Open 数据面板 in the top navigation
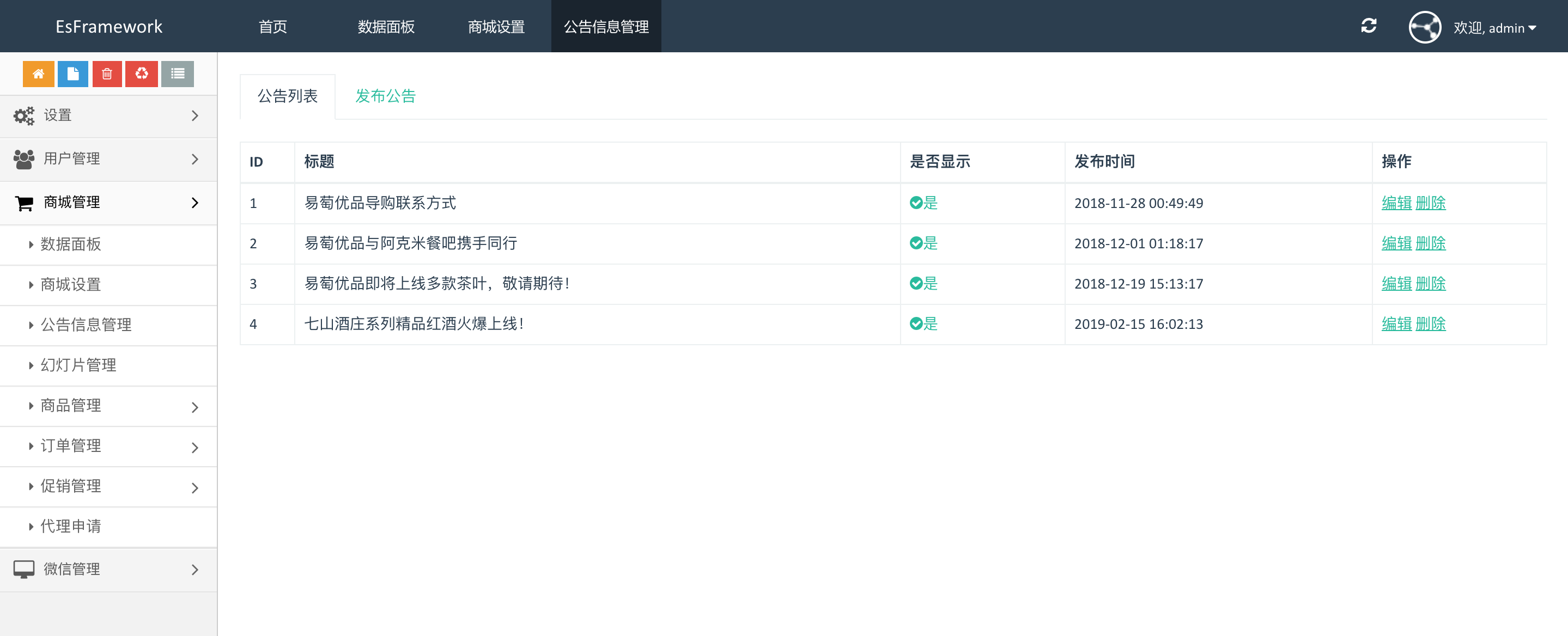 coord(386,27)
